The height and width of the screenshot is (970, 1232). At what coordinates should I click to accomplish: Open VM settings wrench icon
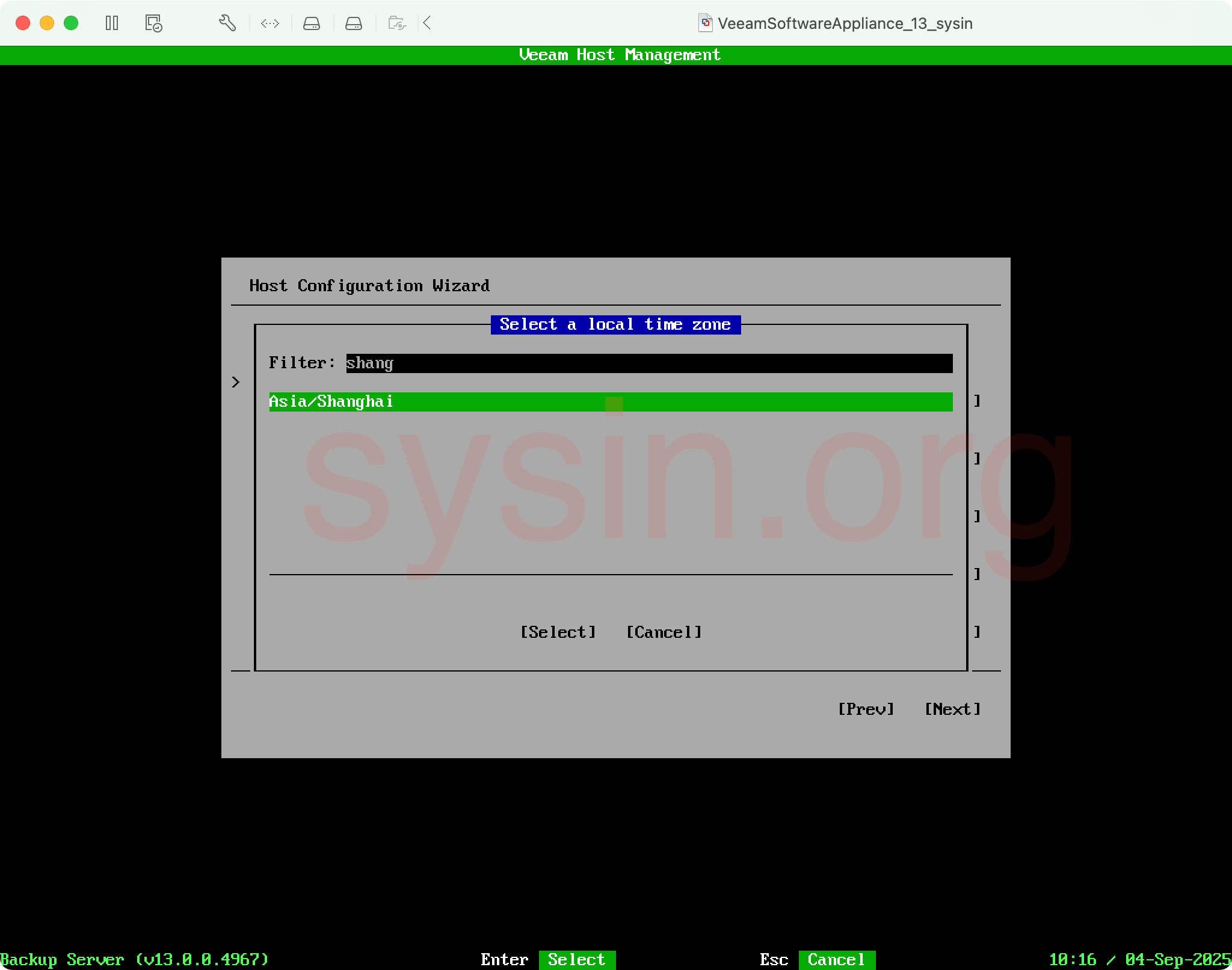pos(227,23)
